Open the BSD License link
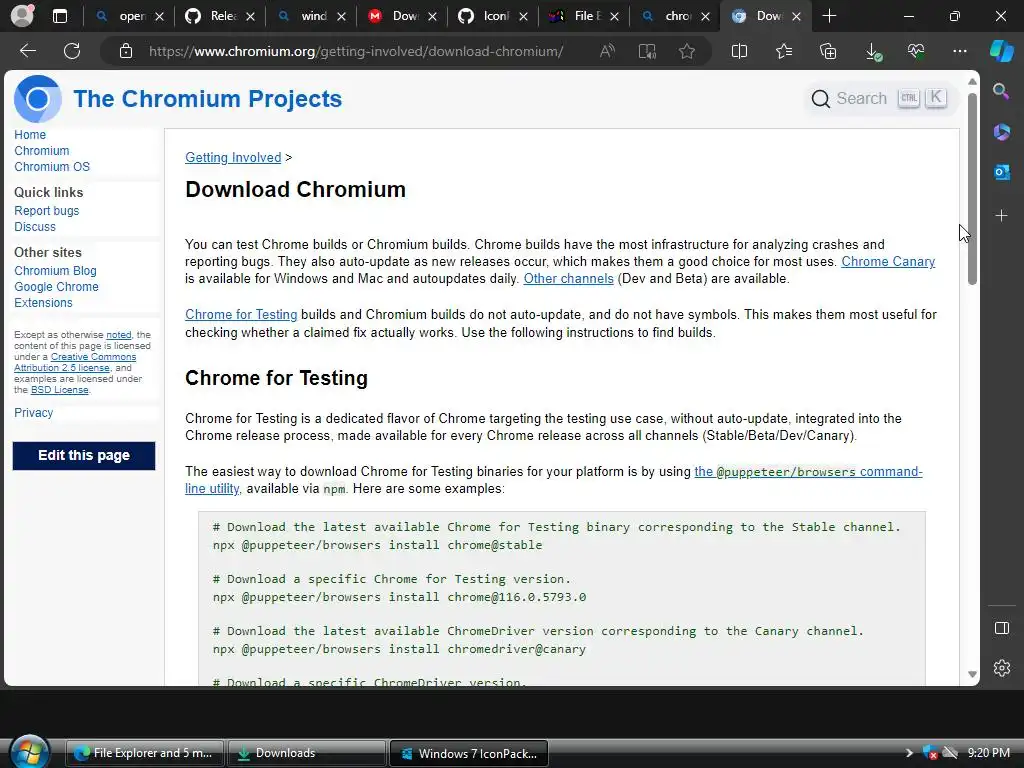 59,390
